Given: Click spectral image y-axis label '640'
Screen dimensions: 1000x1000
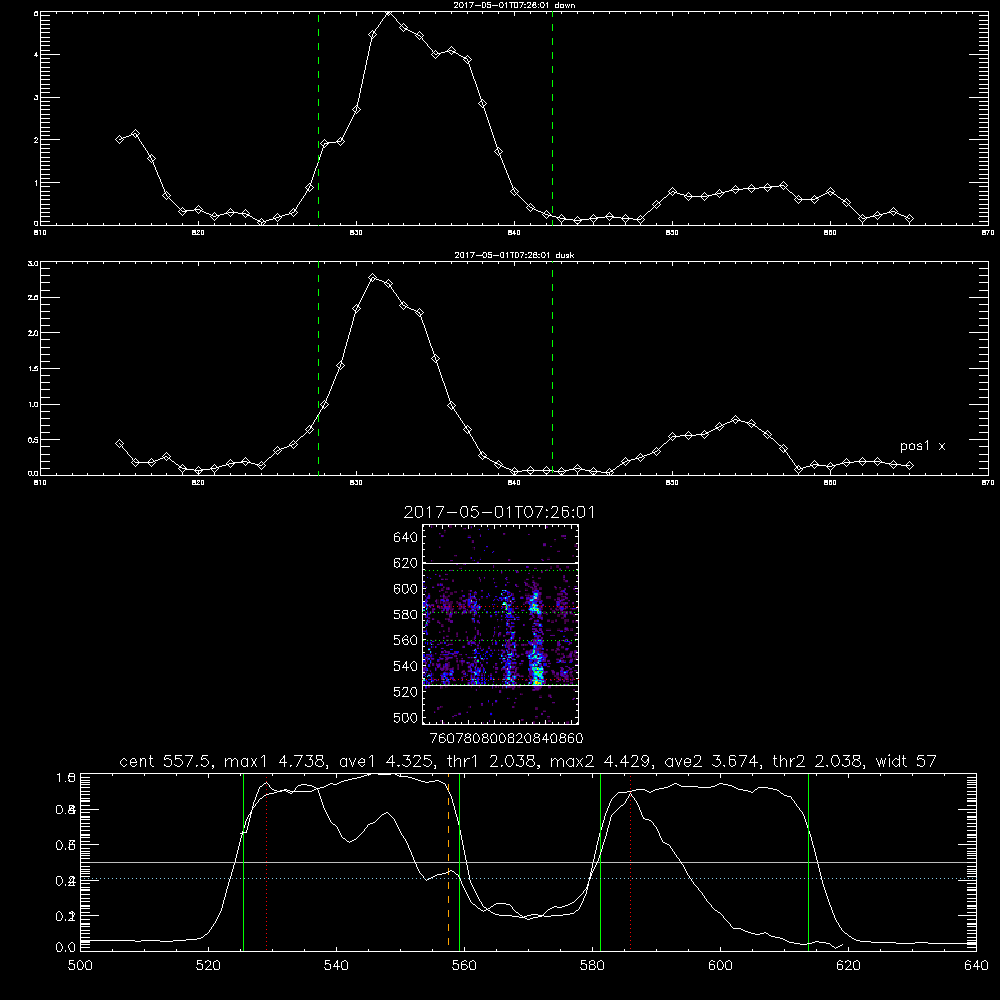Looking at the screenshot, I should coord(406,538).
